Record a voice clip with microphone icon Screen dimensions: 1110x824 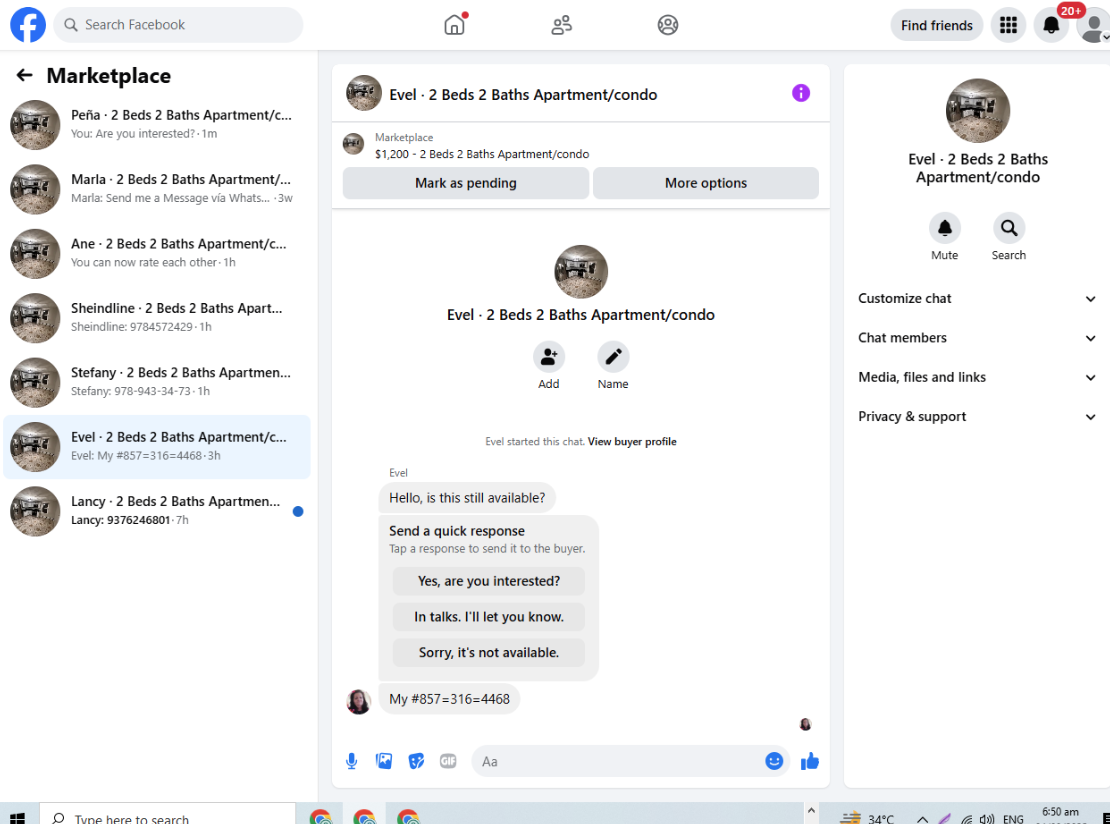point(351,761)
